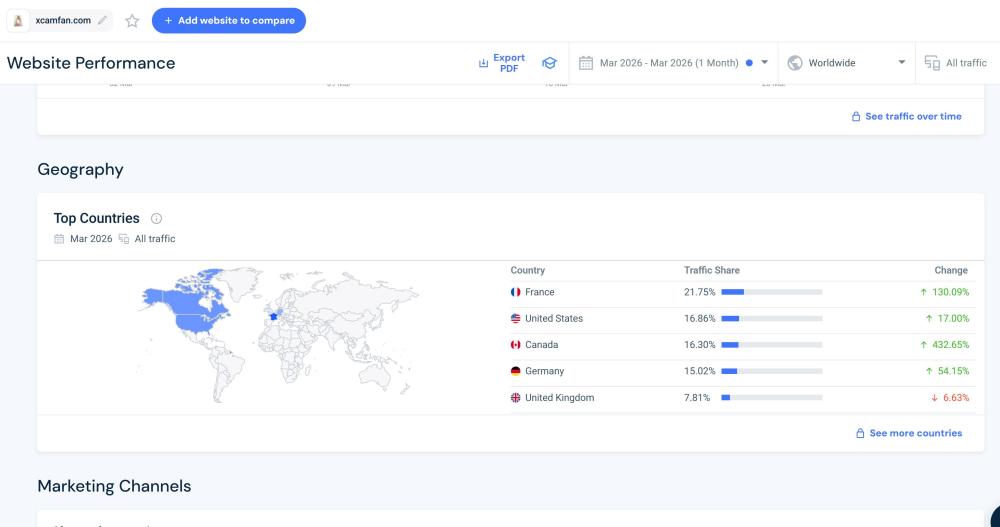Viewport: 1000px width, 527px height.
Task: Click the United Kingdom traffic share bar
Action: click(x=771, y=398)
